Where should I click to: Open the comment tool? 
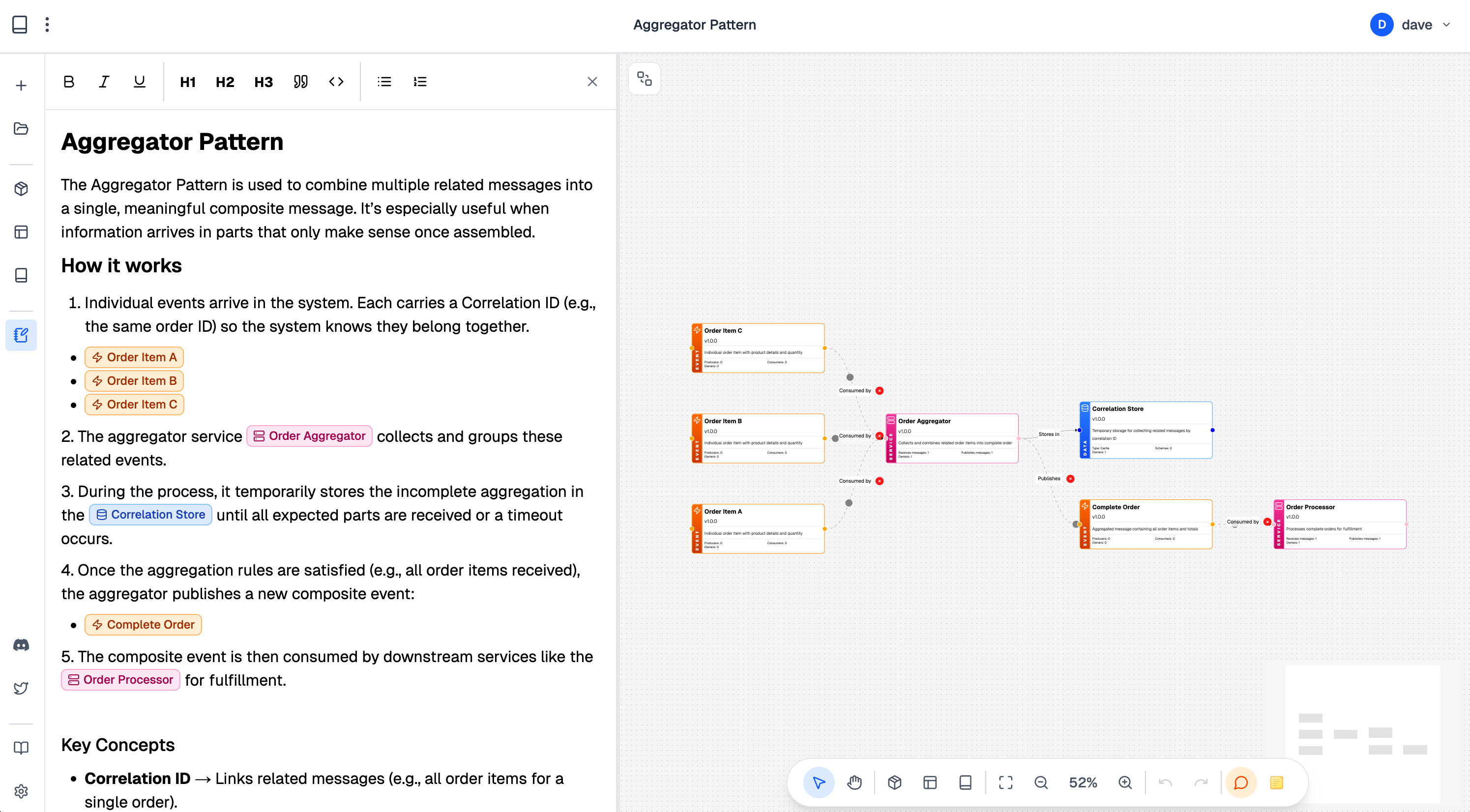[1240, 783]
